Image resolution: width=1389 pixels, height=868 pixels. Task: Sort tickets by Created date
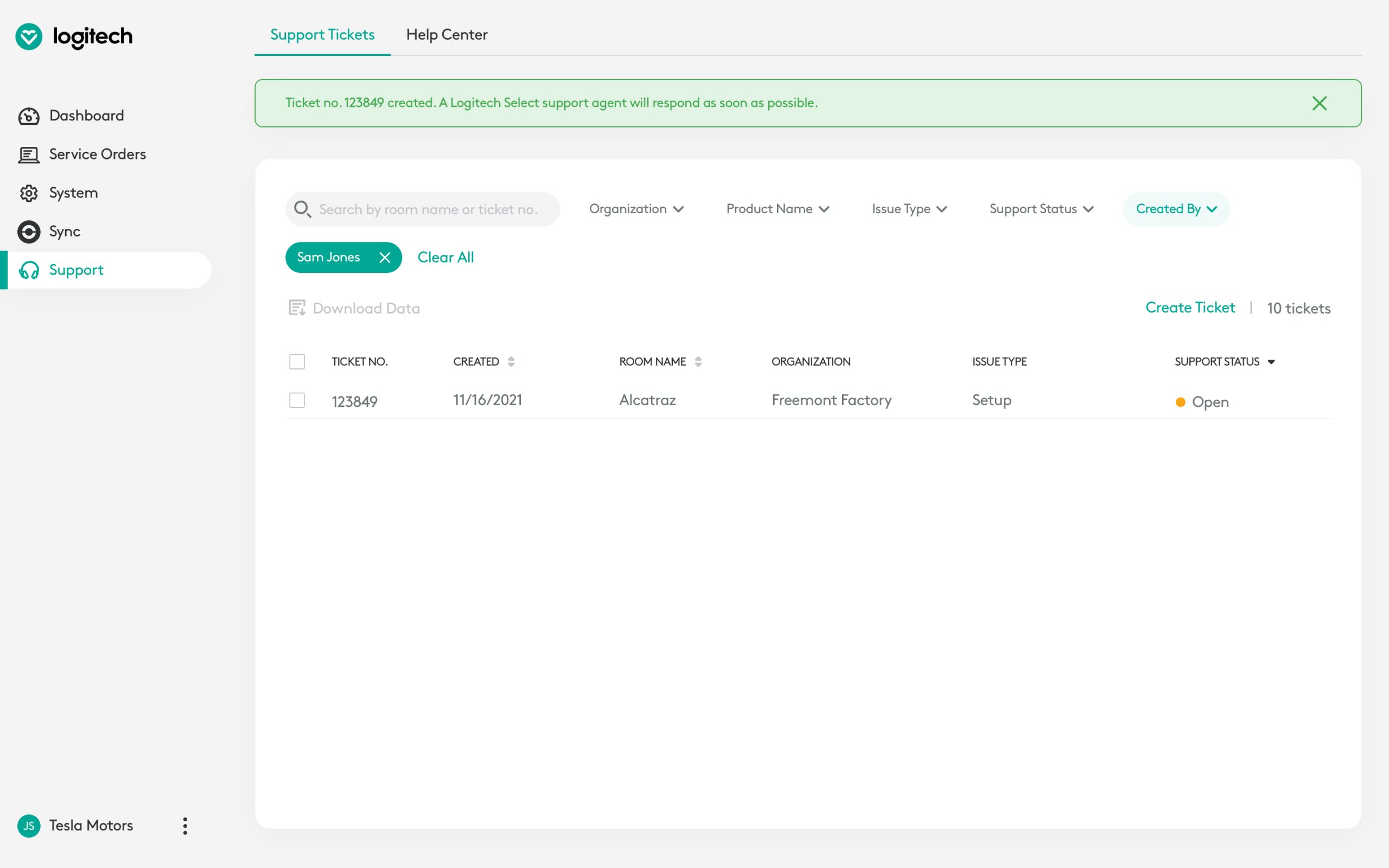point(511,362)
